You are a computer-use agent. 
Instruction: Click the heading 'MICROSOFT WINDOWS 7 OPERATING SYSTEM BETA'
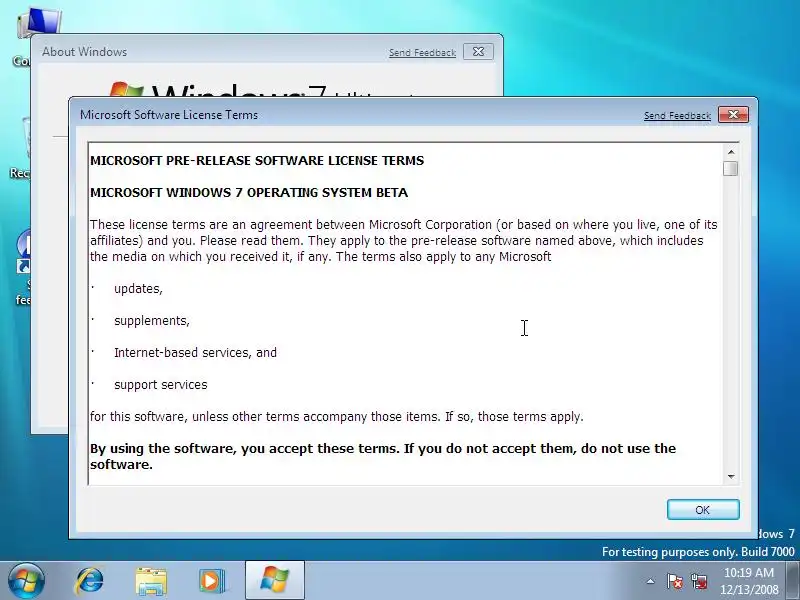249,193
